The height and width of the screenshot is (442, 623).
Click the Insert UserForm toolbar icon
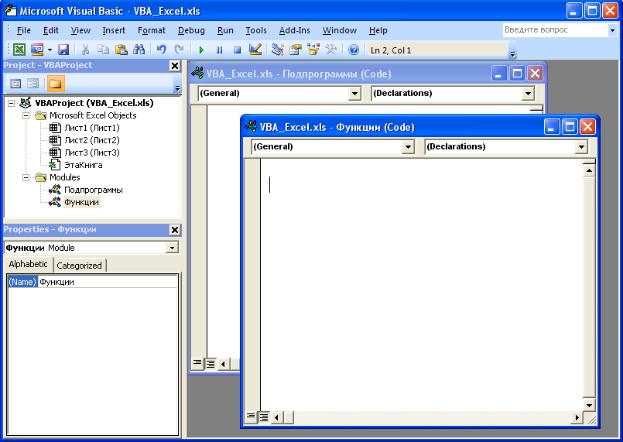coord(37,50)
